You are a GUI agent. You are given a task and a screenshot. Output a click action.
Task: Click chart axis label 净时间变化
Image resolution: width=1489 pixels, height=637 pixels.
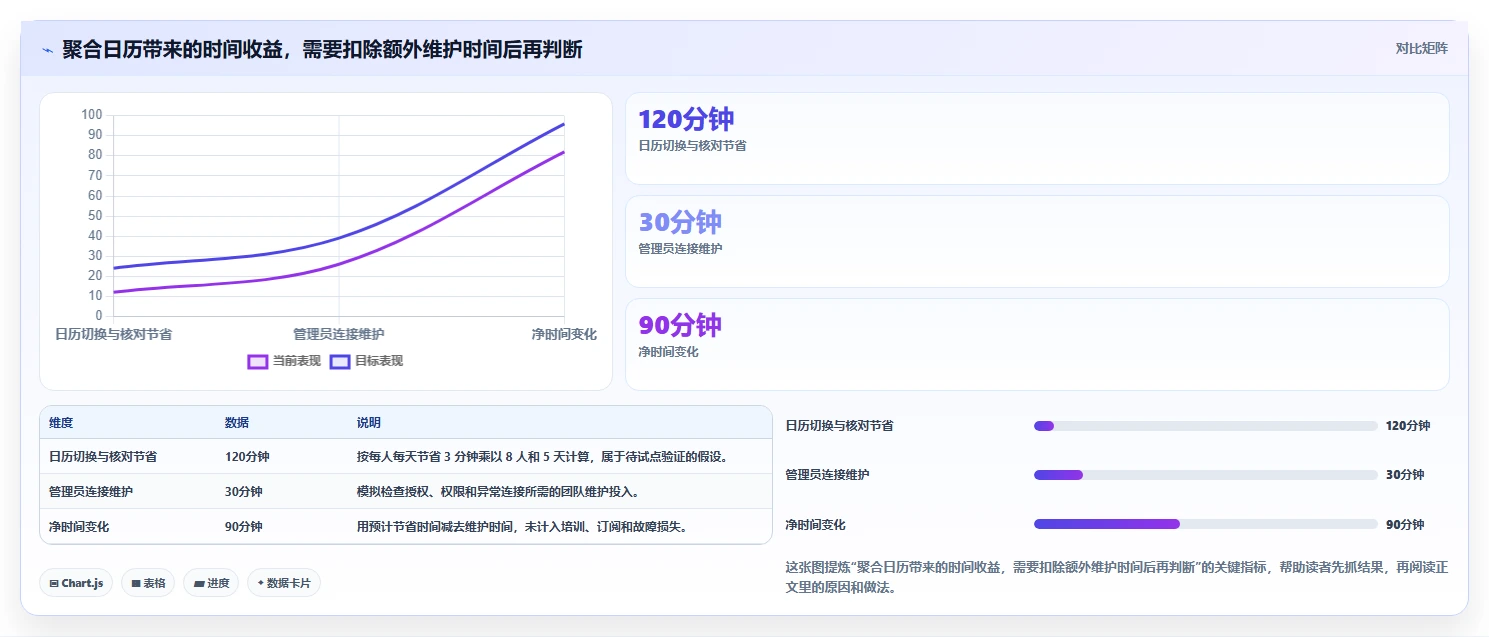[564, 334]
